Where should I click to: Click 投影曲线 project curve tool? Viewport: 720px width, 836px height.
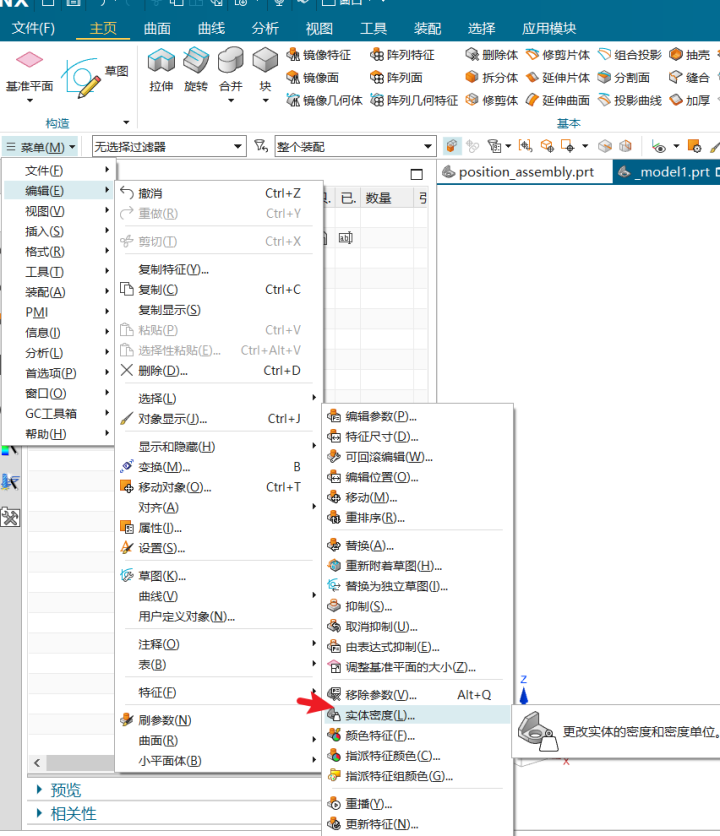pyautogui.click(x=629, y=100)
